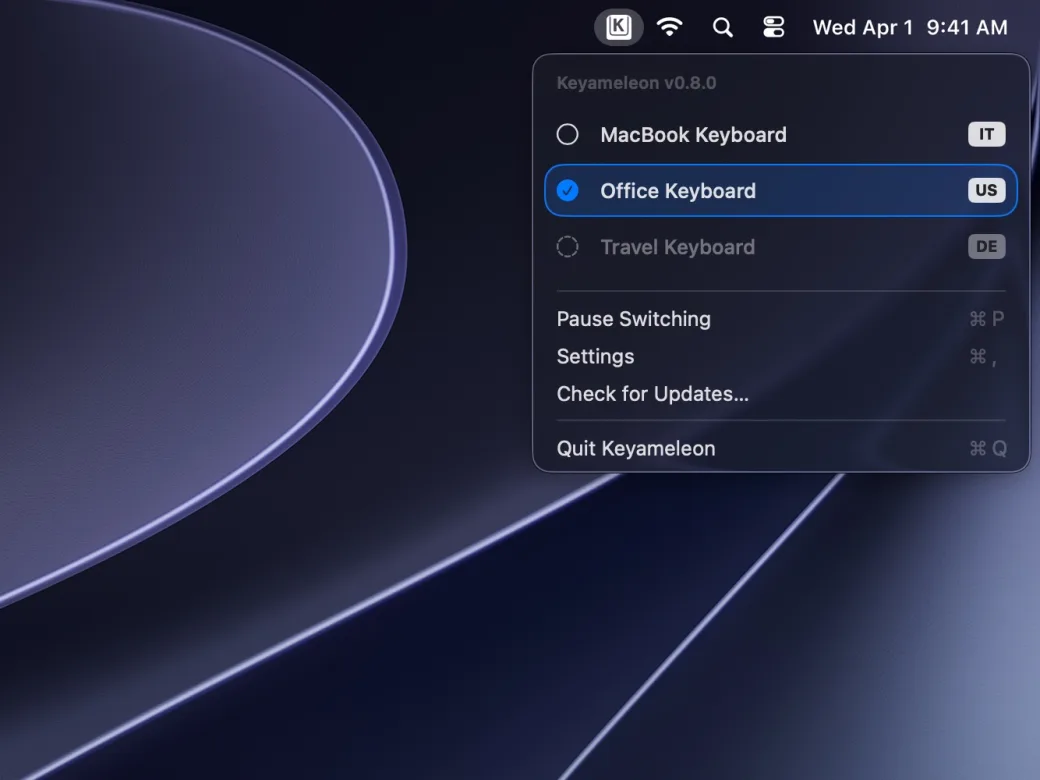The height and width of the screenshot is (780, 1040).
Task: Click the DE layout badge
Action: point(986,247)
